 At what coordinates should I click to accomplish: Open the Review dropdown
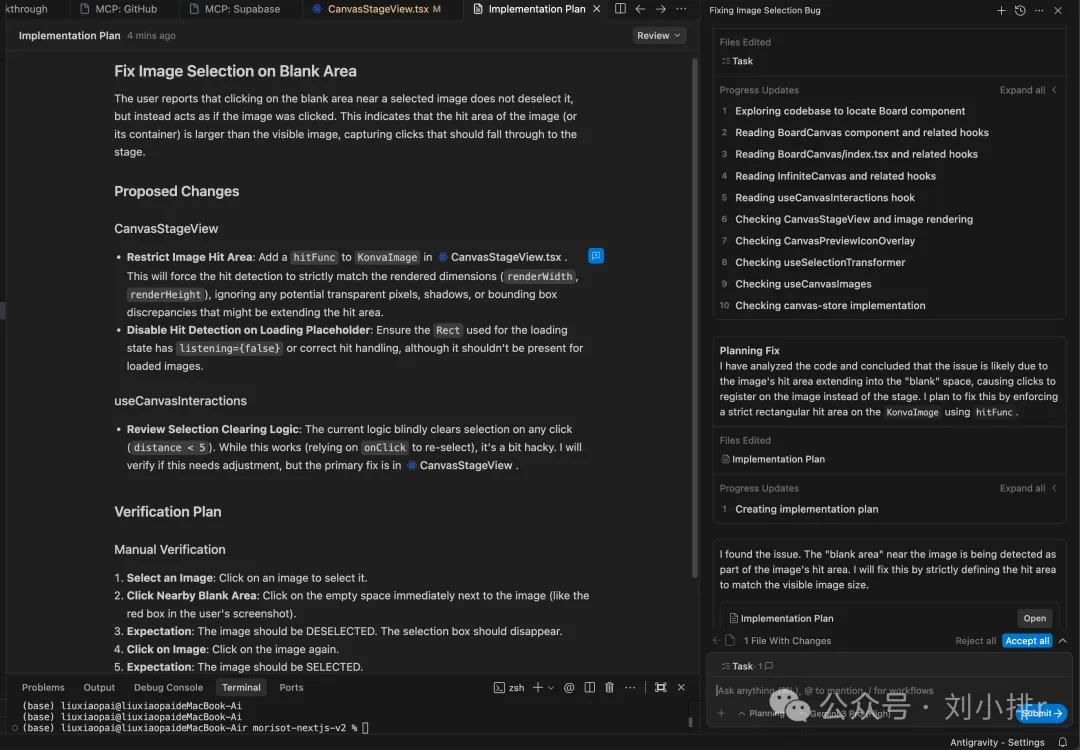659,35
